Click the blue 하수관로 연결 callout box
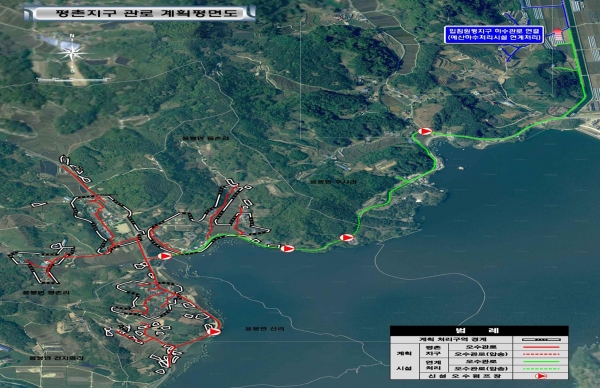This screenshot has height=388, width=600. point(494,34)
